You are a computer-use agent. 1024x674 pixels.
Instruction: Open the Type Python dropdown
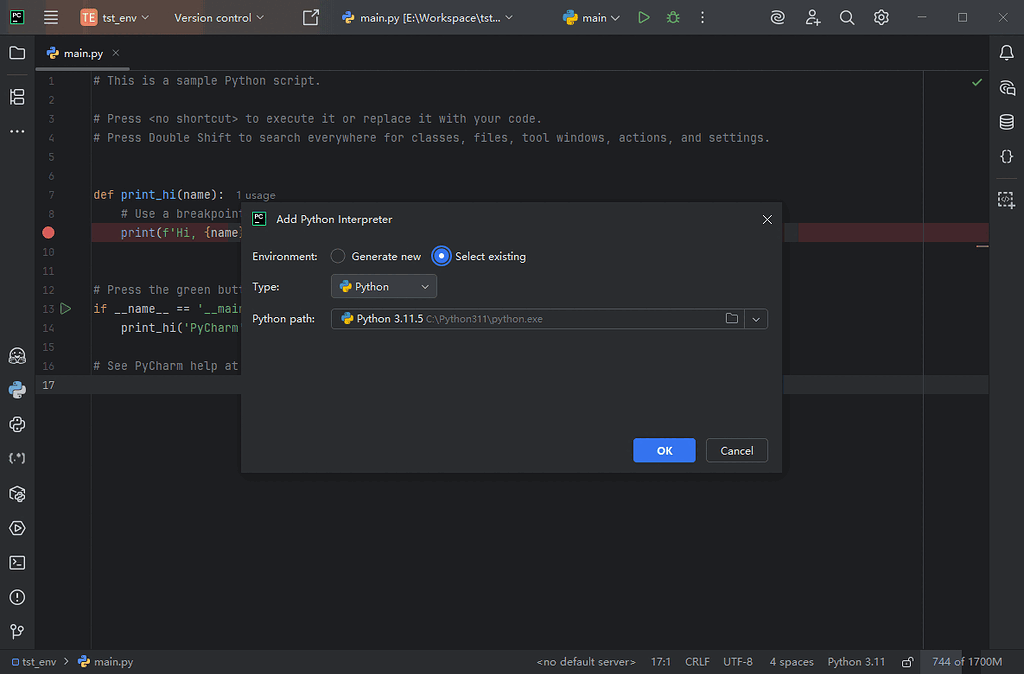click(384, 287)
